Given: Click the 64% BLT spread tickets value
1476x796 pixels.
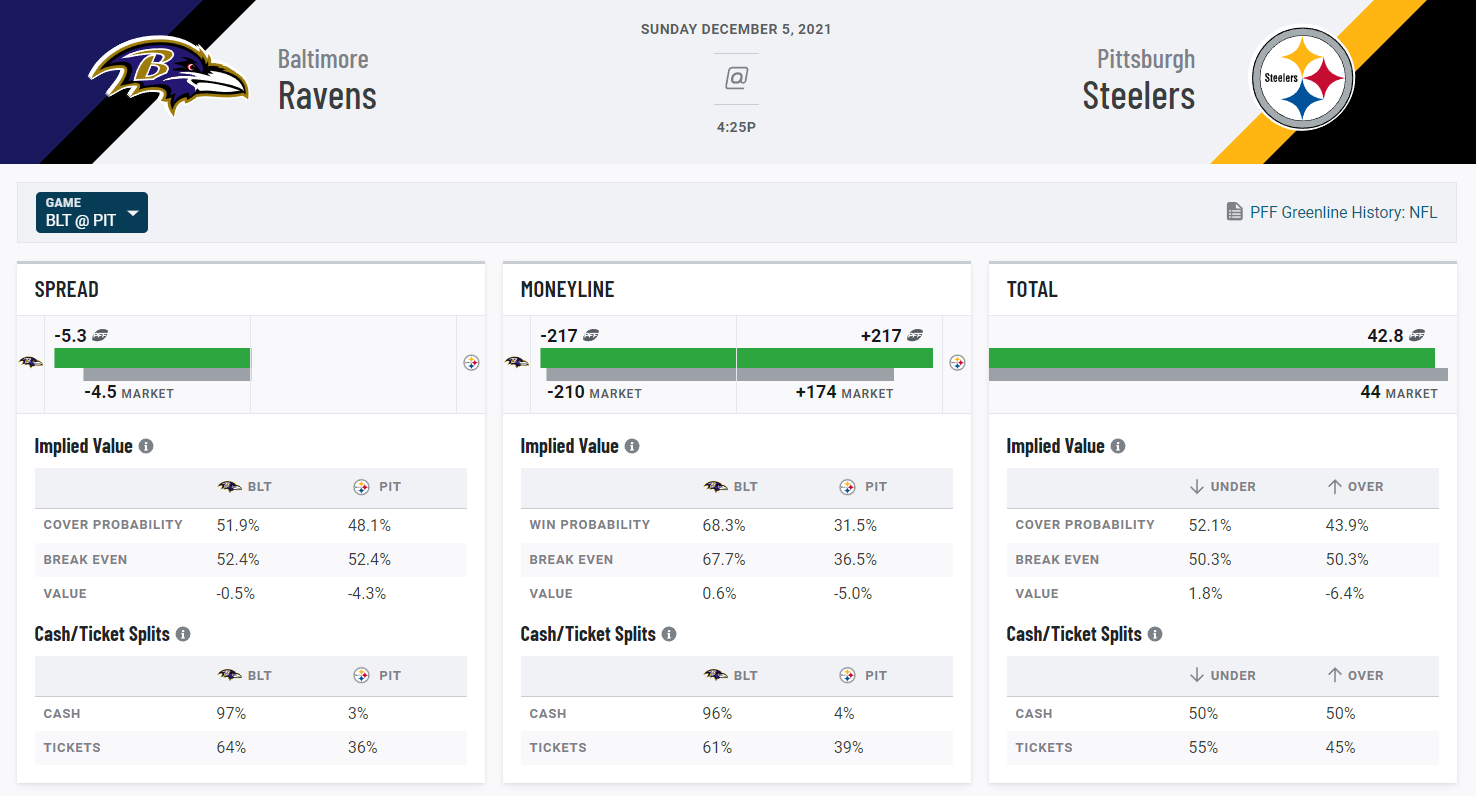Looking at the screenshot, I should click(232, 747).
